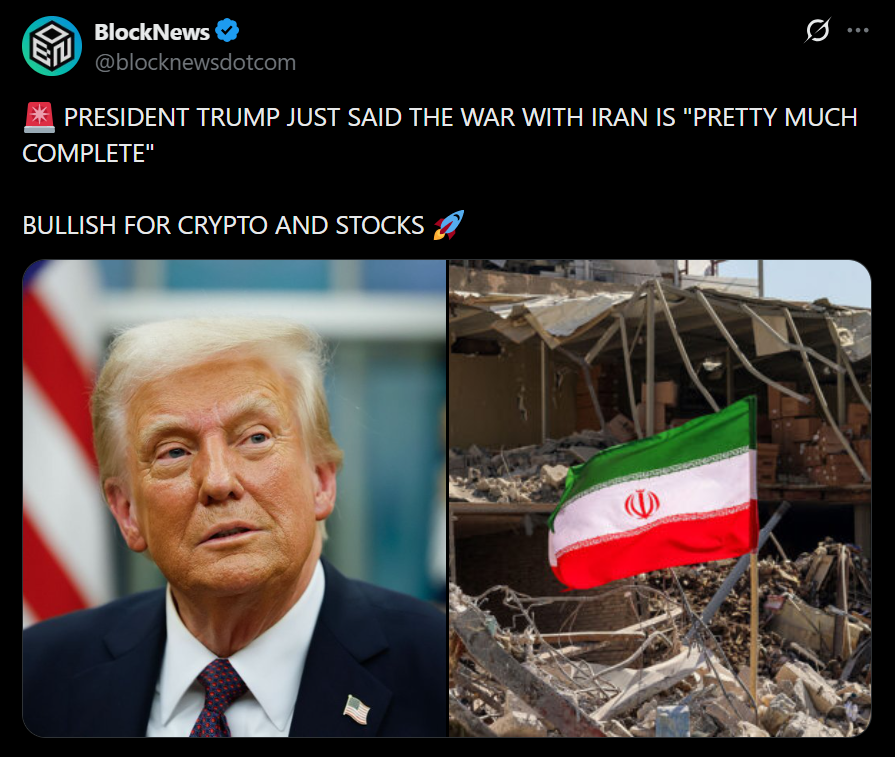Viewport: 895px width, 757px height.
Task: Click the word COMPLETE in the post
Action: (88, 154)
